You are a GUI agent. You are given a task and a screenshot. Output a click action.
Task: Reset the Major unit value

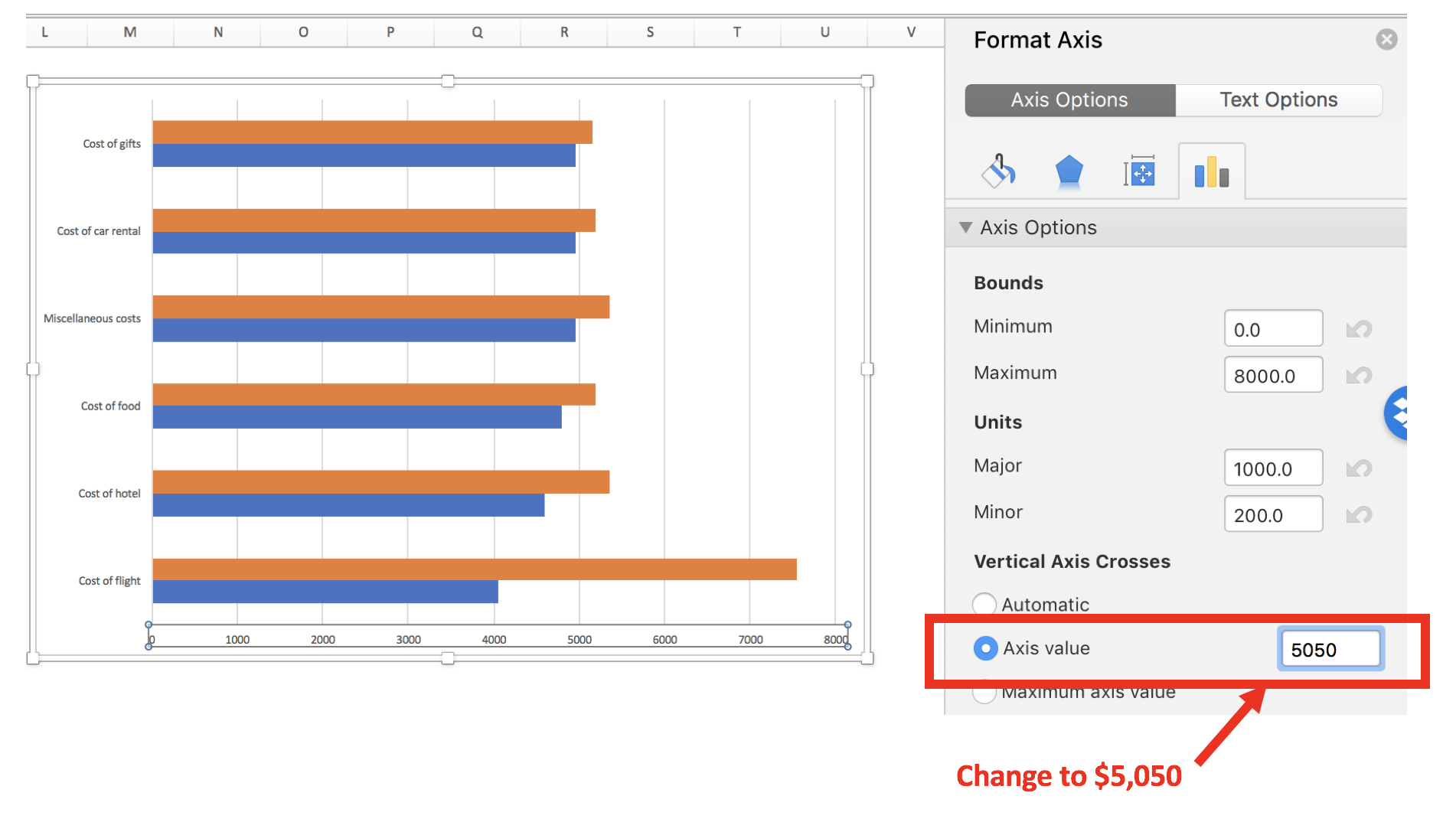point(1359,468)
